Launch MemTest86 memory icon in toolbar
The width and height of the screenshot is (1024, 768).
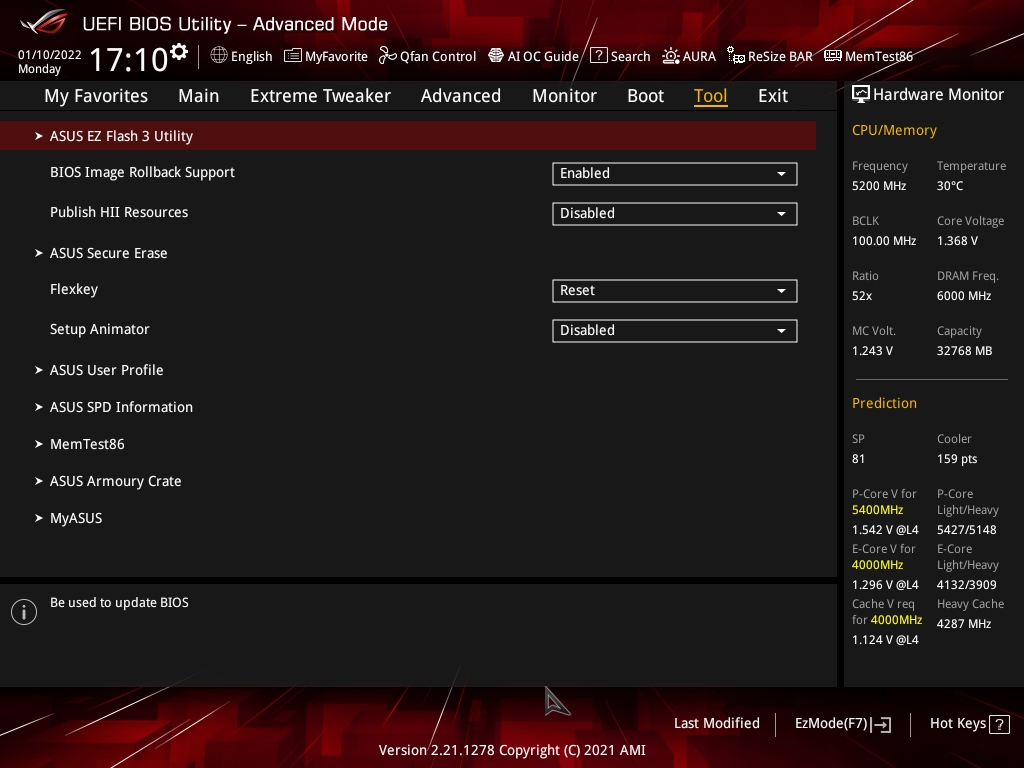click(833, 56)
